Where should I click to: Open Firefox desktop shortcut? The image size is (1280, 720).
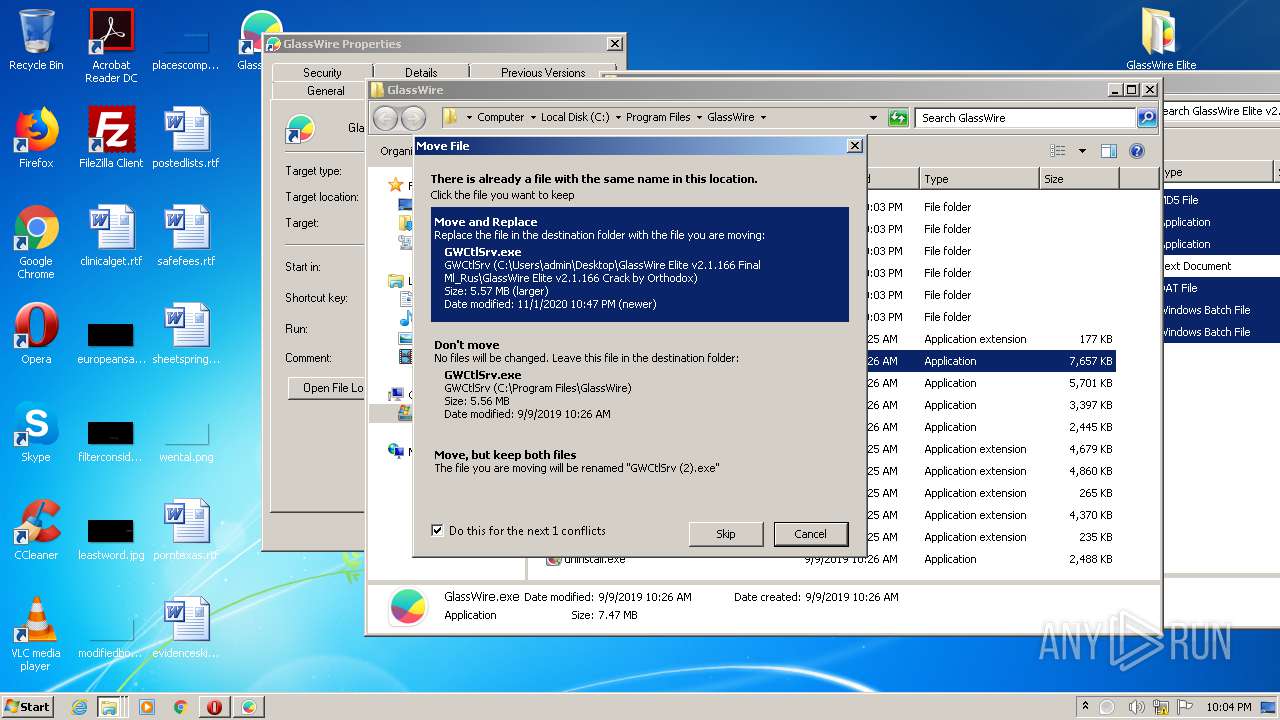(x=36, y=138)
